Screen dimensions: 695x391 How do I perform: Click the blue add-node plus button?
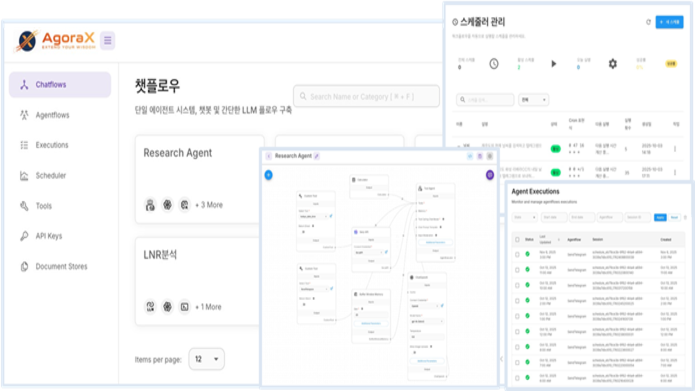269,175
